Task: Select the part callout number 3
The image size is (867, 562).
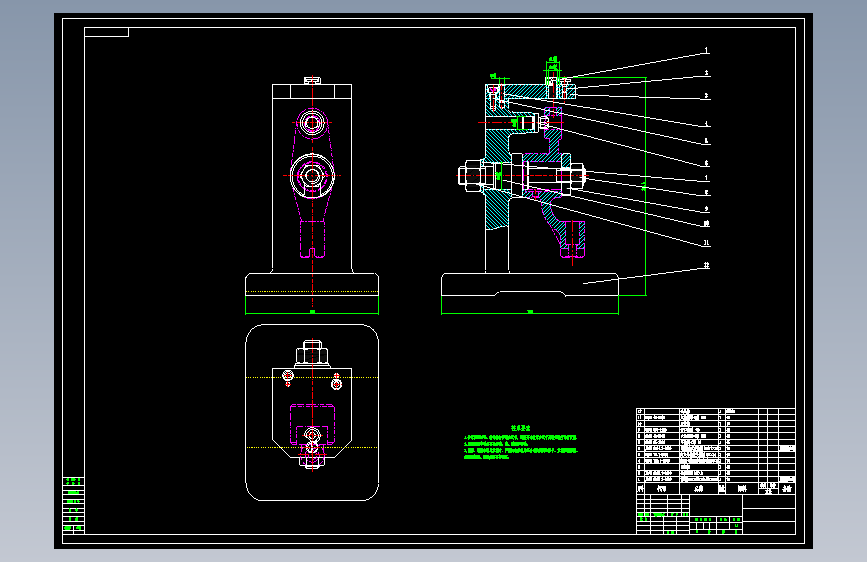Action: pos(706,96)
